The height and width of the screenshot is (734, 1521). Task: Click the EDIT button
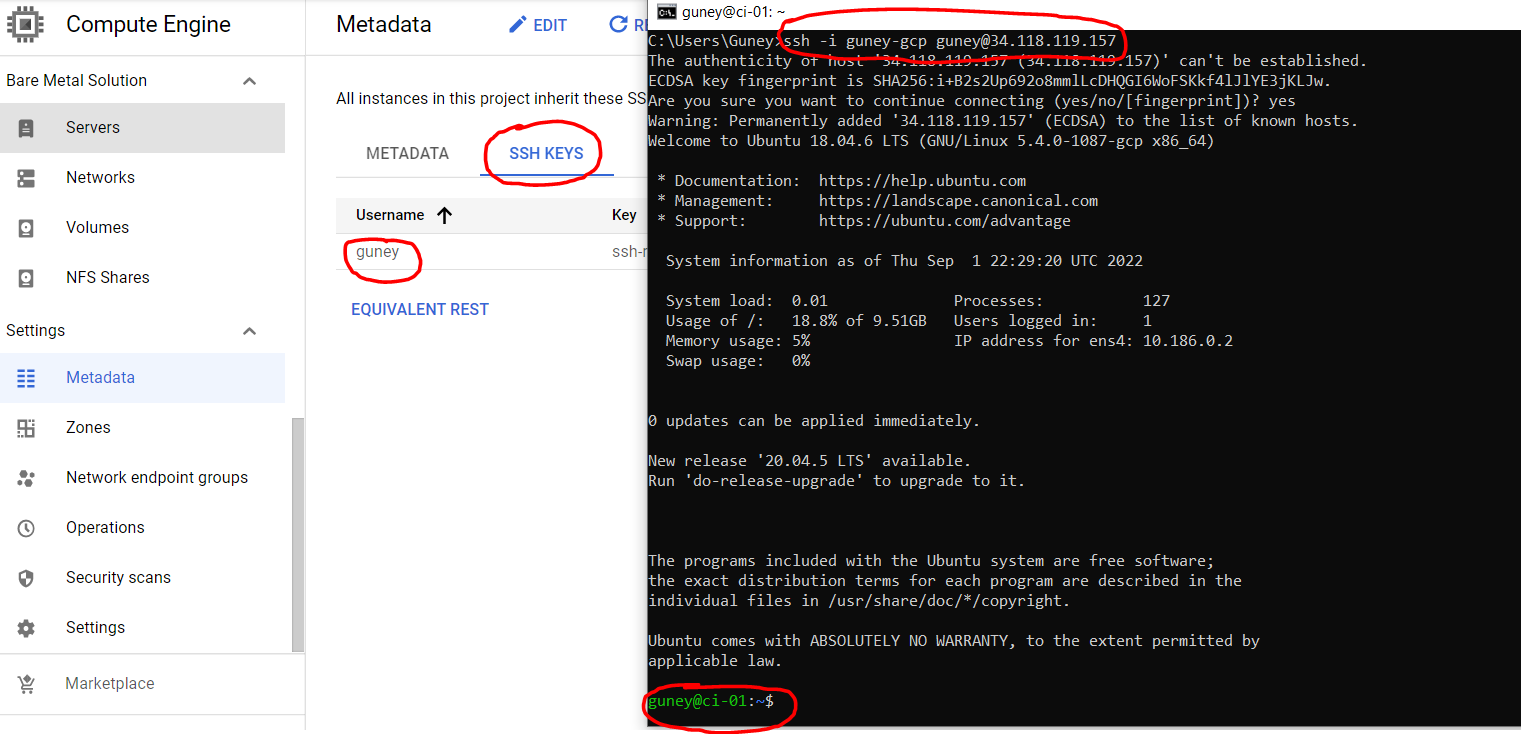click(x=538, y=25)
